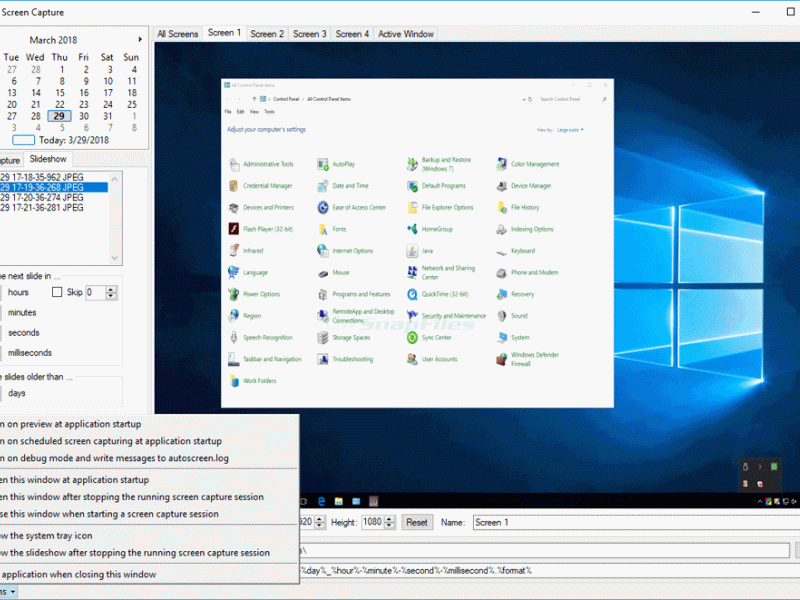Choose 'preview at application startup' menu option

tap(148, 424)
